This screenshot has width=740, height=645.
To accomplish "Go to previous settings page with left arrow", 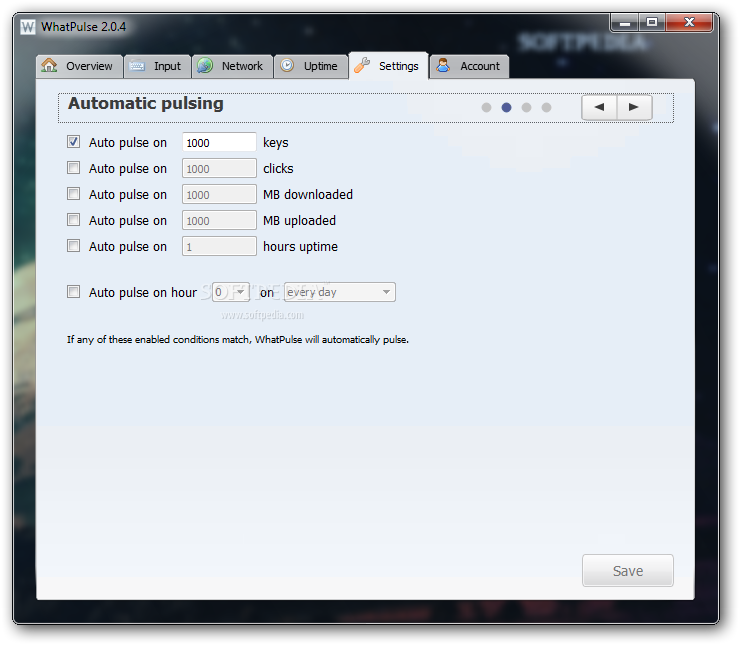I will pos(599,107).
